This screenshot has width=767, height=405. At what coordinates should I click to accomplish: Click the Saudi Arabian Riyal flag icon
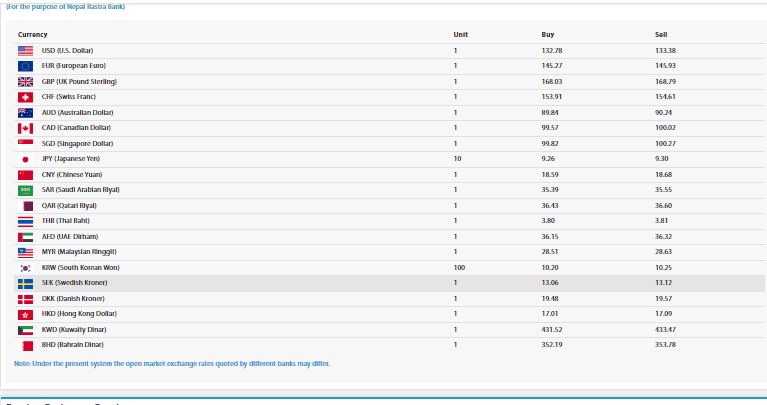click(26, 190)
